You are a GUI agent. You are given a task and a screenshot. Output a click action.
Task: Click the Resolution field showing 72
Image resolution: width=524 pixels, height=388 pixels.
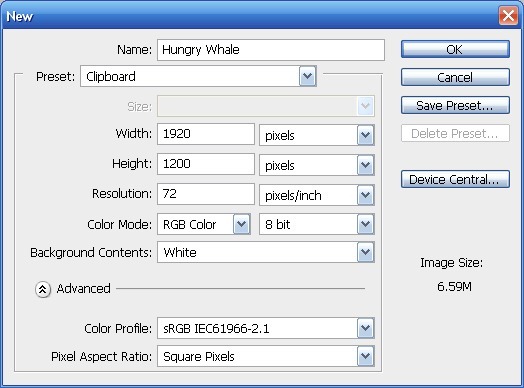click(x=206, y=194)
